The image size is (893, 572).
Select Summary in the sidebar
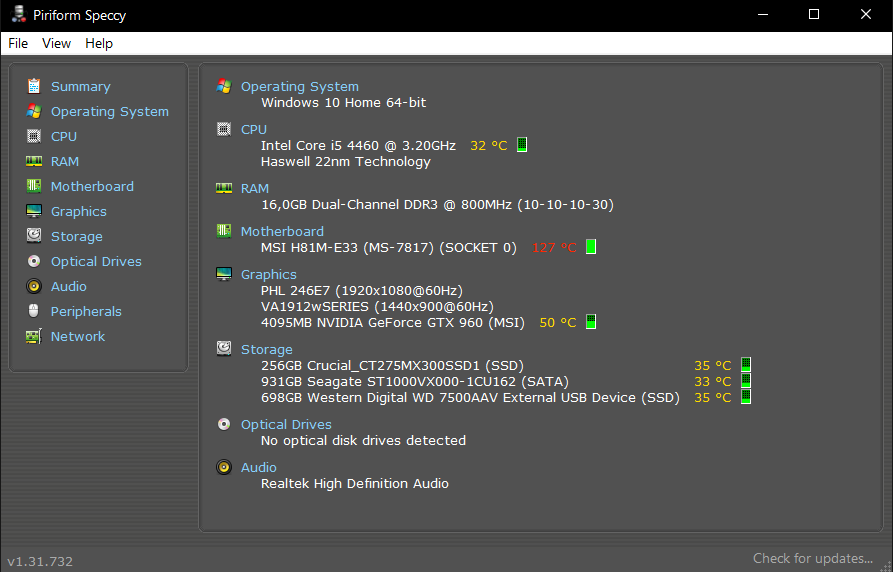pyautogui.click(x=81, y=87)
